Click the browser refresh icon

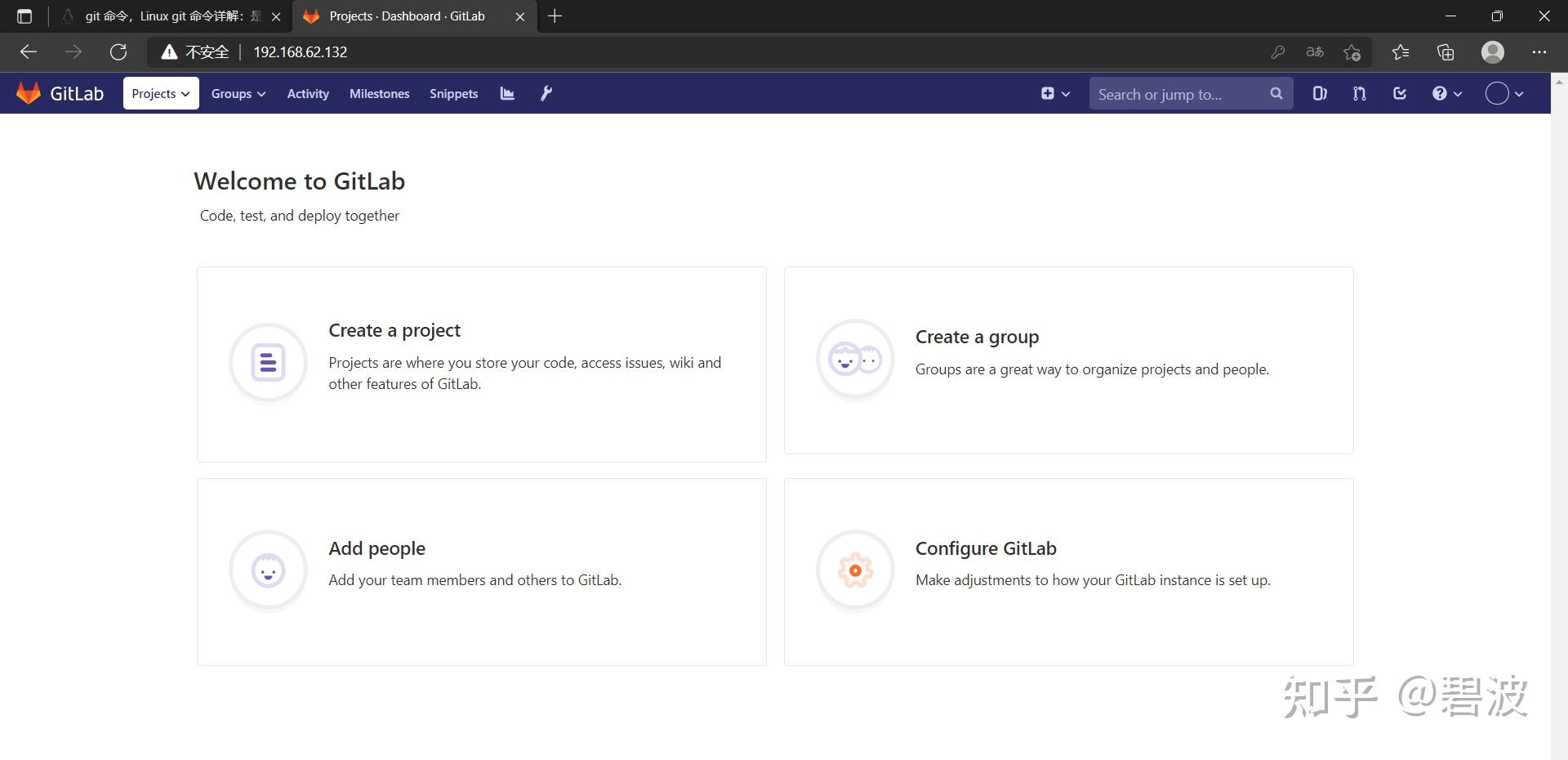[118, 51]
